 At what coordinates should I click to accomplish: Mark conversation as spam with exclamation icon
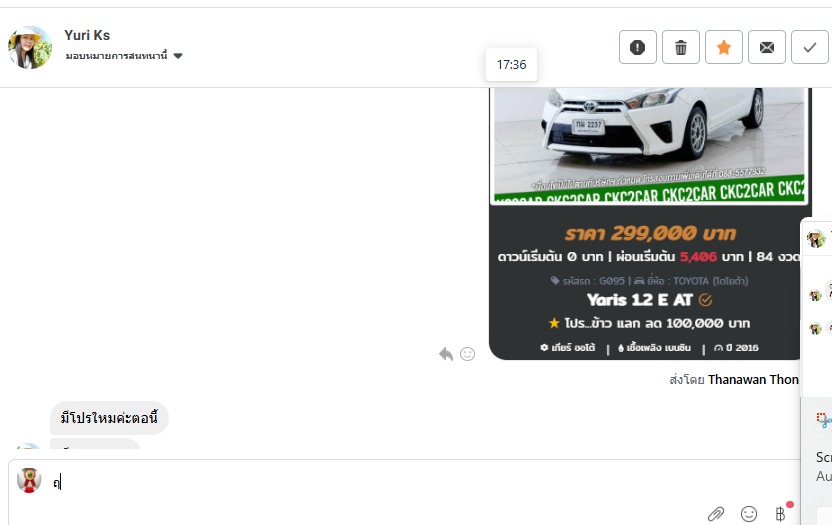pyautogui.click(x=637, y=47)
